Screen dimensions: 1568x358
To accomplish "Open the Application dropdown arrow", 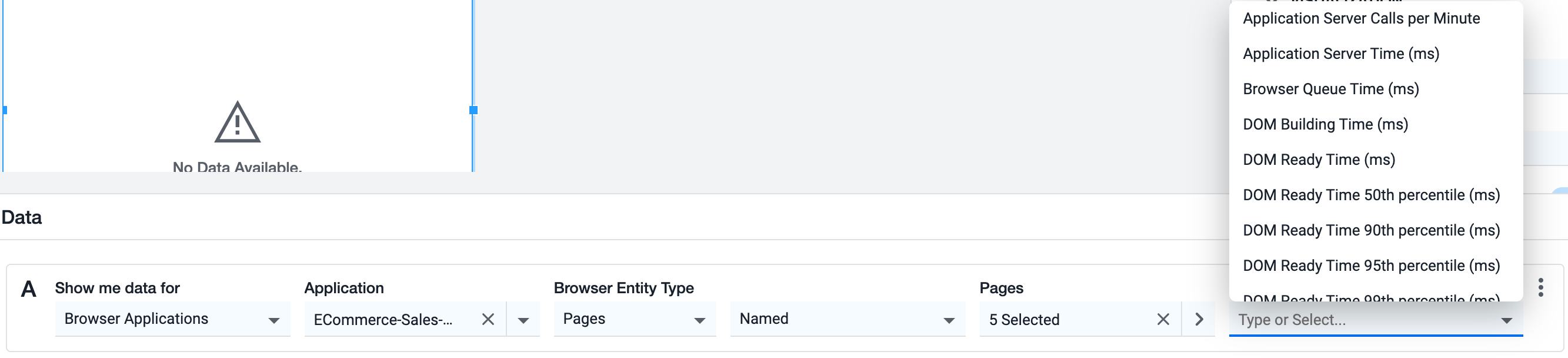I will click(523, 320).
